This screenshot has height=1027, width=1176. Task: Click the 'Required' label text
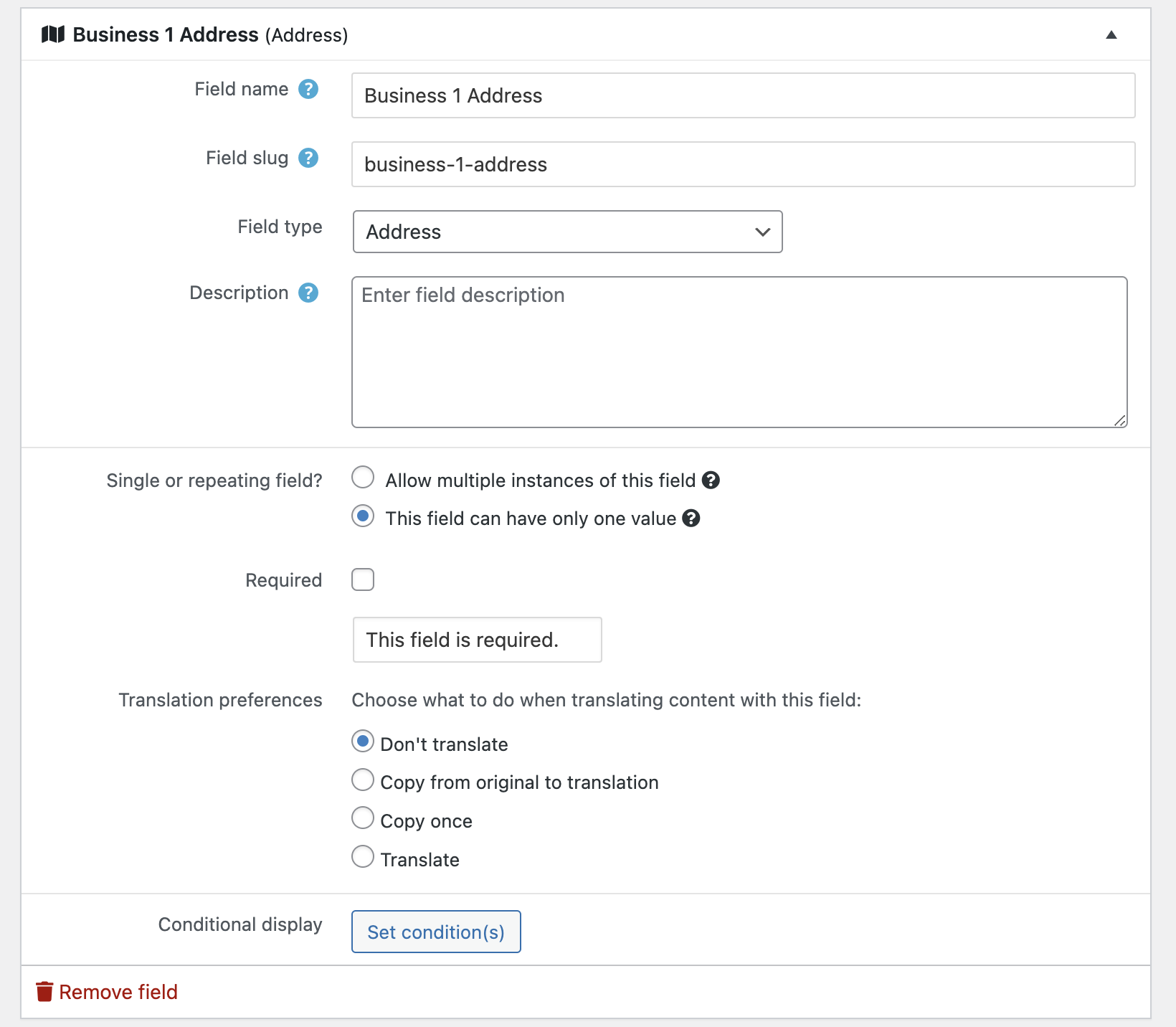(284, 580)
